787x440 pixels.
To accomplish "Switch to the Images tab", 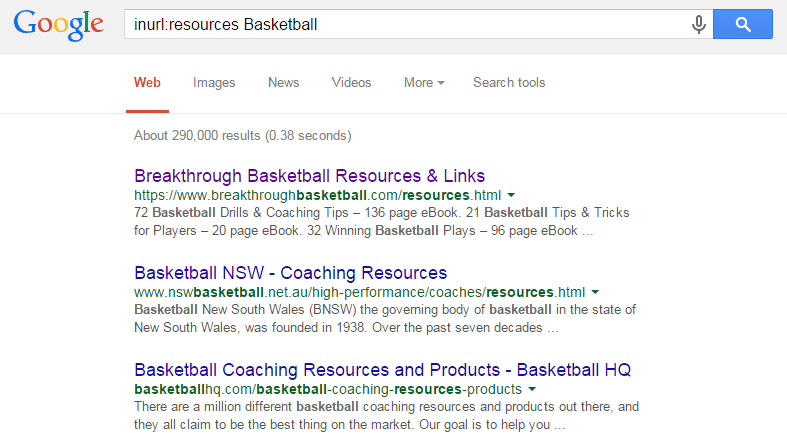I will tap(214, 82).
